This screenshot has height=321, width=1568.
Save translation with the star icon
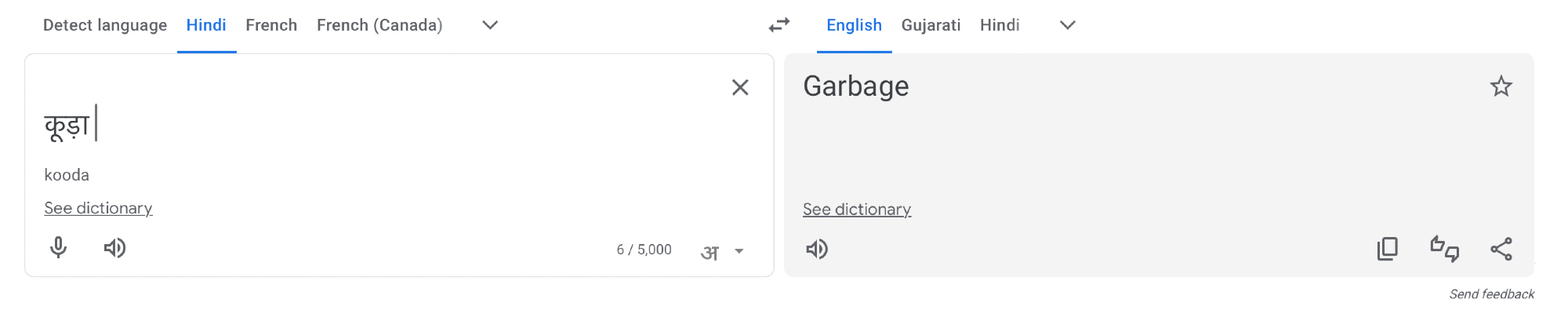click(1501, 86)
